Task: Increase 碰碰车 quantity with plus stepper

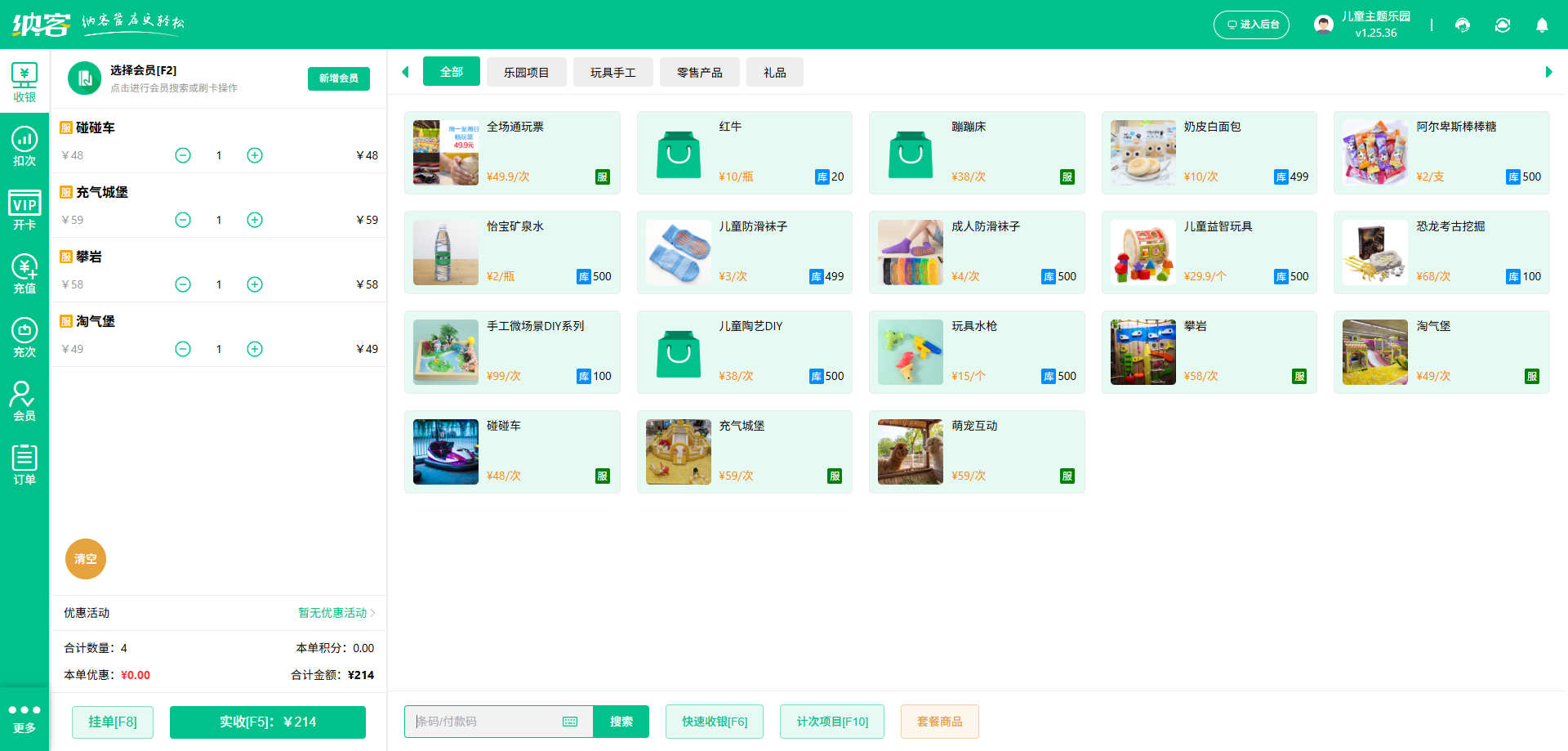Action: point(254,154)
